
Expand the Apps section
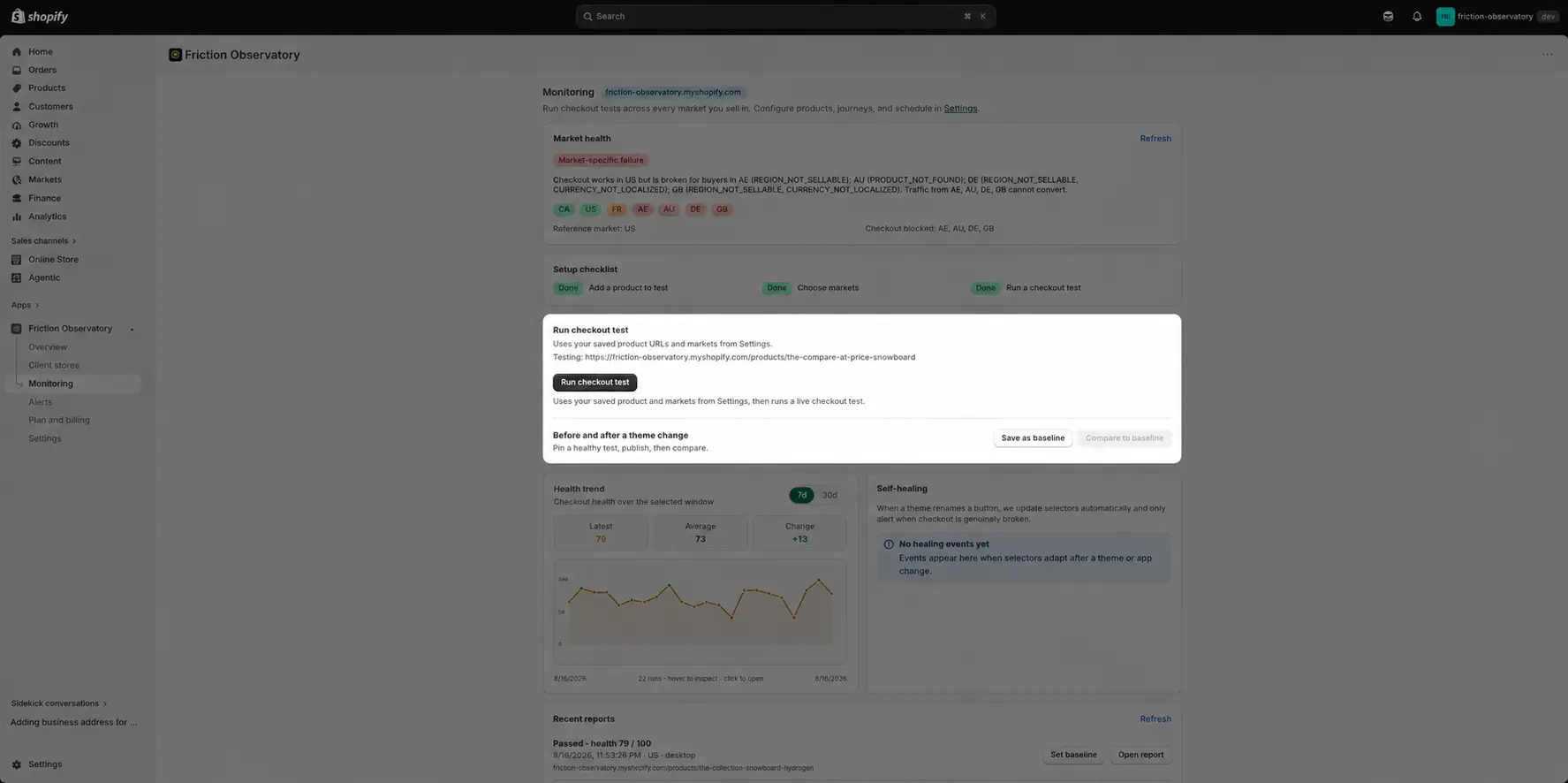point(25,305)
